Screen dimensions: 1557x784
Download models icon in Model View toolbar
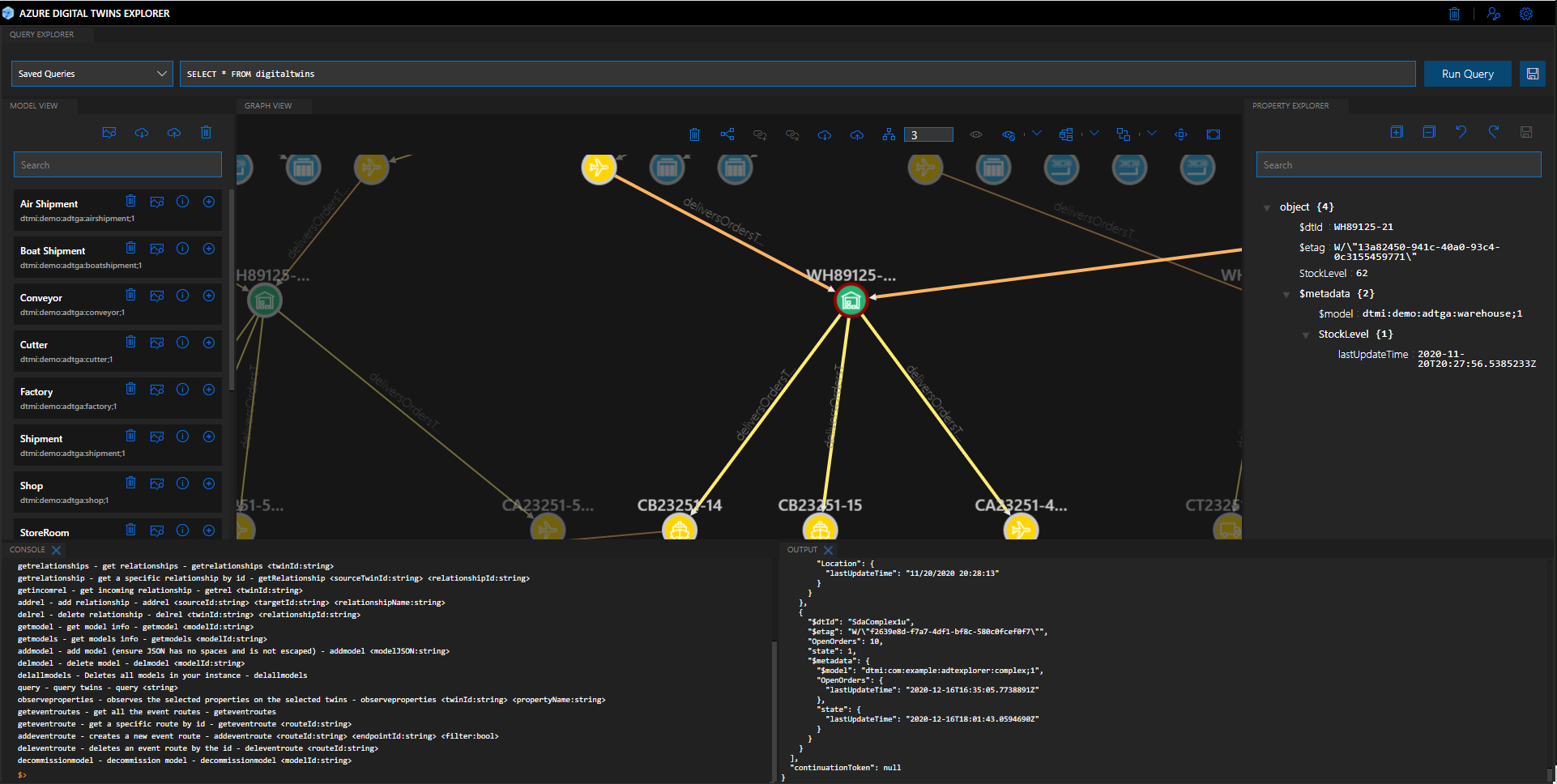[x=142, y=133]
